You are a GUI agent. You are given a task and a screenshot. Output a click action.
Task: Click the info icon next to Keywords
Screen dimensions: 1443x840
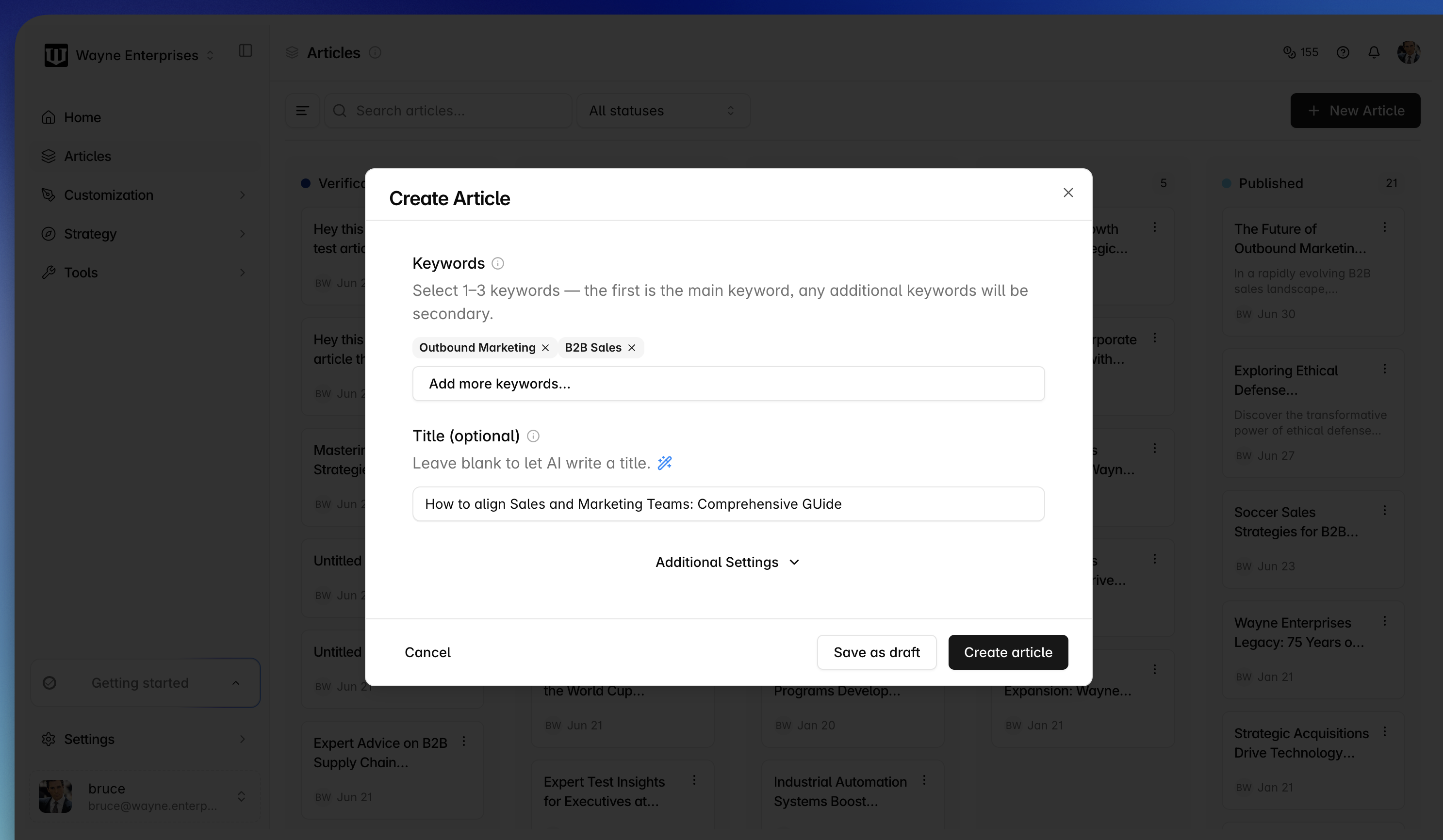pos(497,263)
